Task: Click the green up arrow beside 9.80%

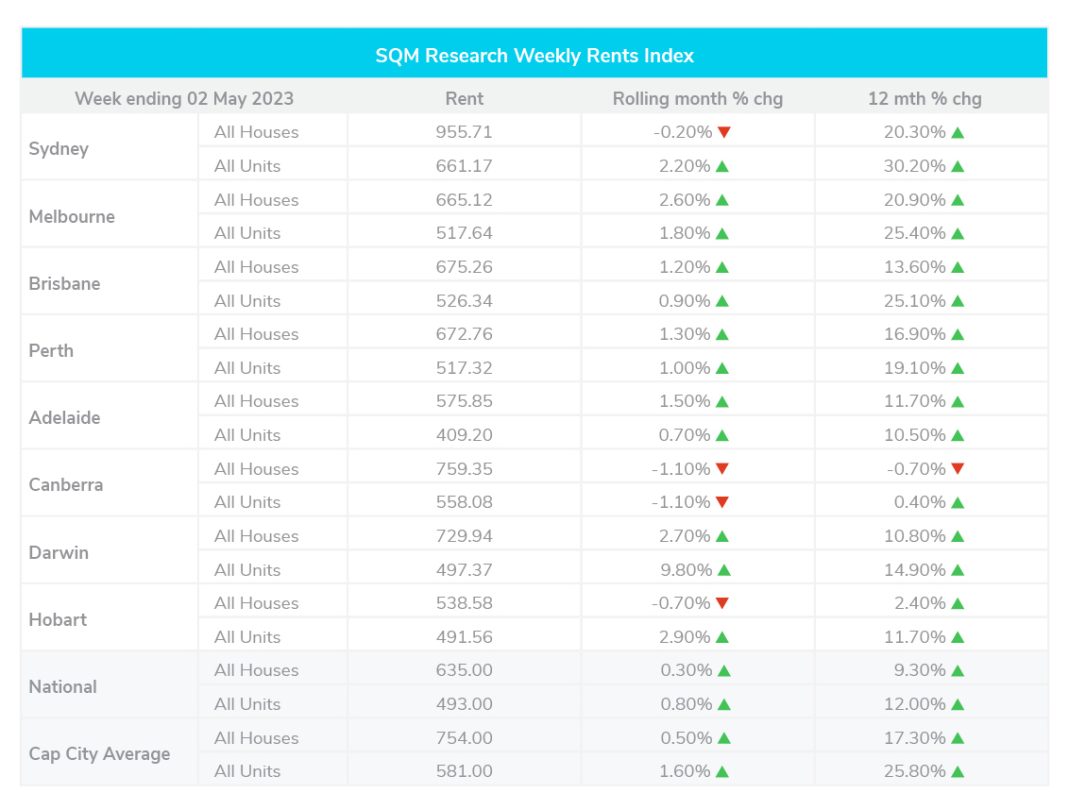Action: point(724,570)
